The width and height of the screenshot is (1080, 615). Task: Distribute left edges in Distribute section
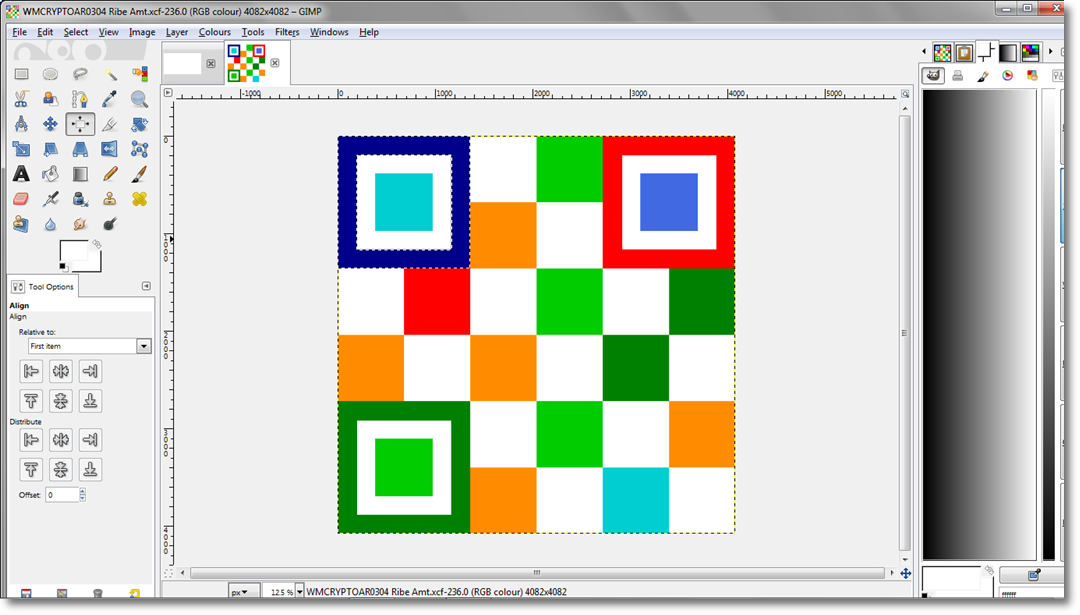(x=31, y=439)
